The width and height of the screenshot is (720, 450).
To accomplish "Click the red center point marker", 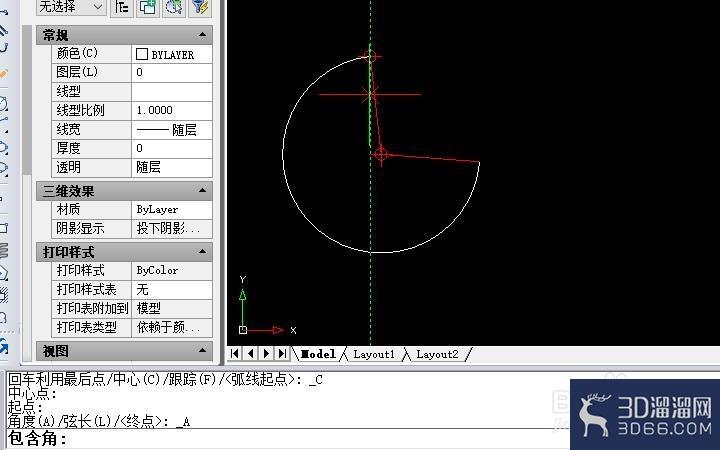I will point(381,155).
